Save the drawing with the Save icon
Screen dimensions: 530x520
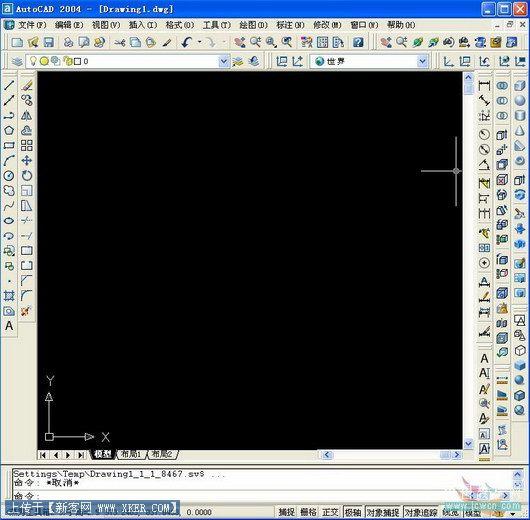[49, 42]
